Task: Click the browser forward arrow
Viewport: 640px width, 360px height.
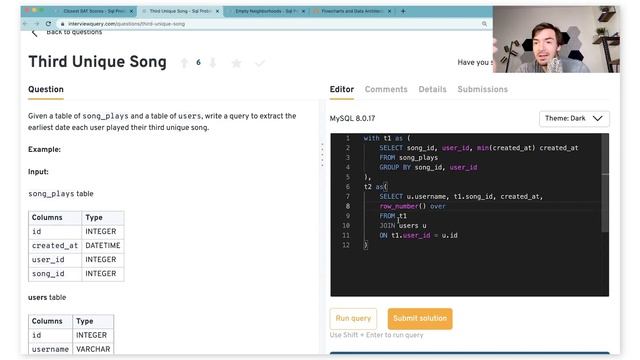Action: [x=36, y=24]
